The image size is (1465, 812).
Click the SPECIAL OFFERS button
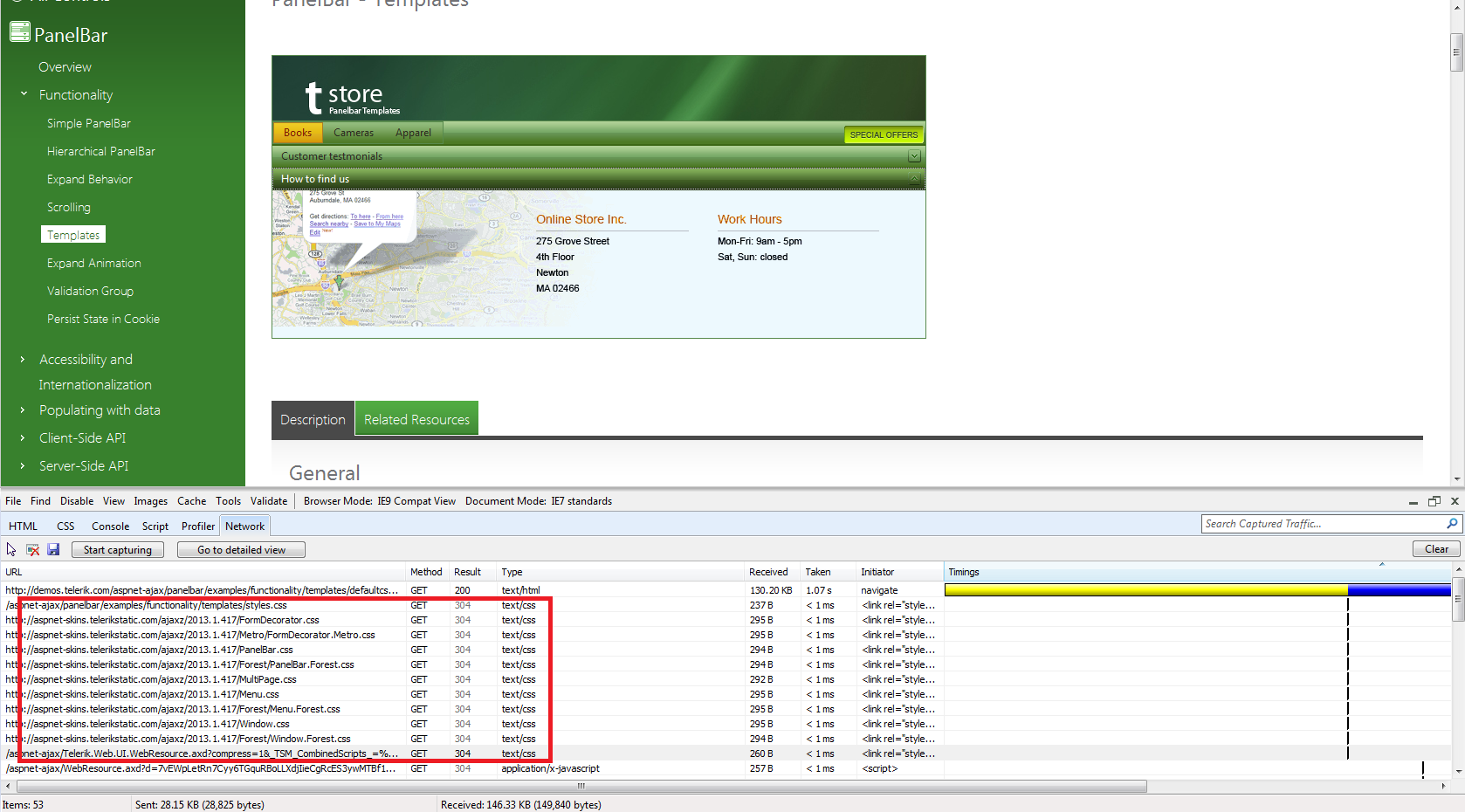click(884, 134)
